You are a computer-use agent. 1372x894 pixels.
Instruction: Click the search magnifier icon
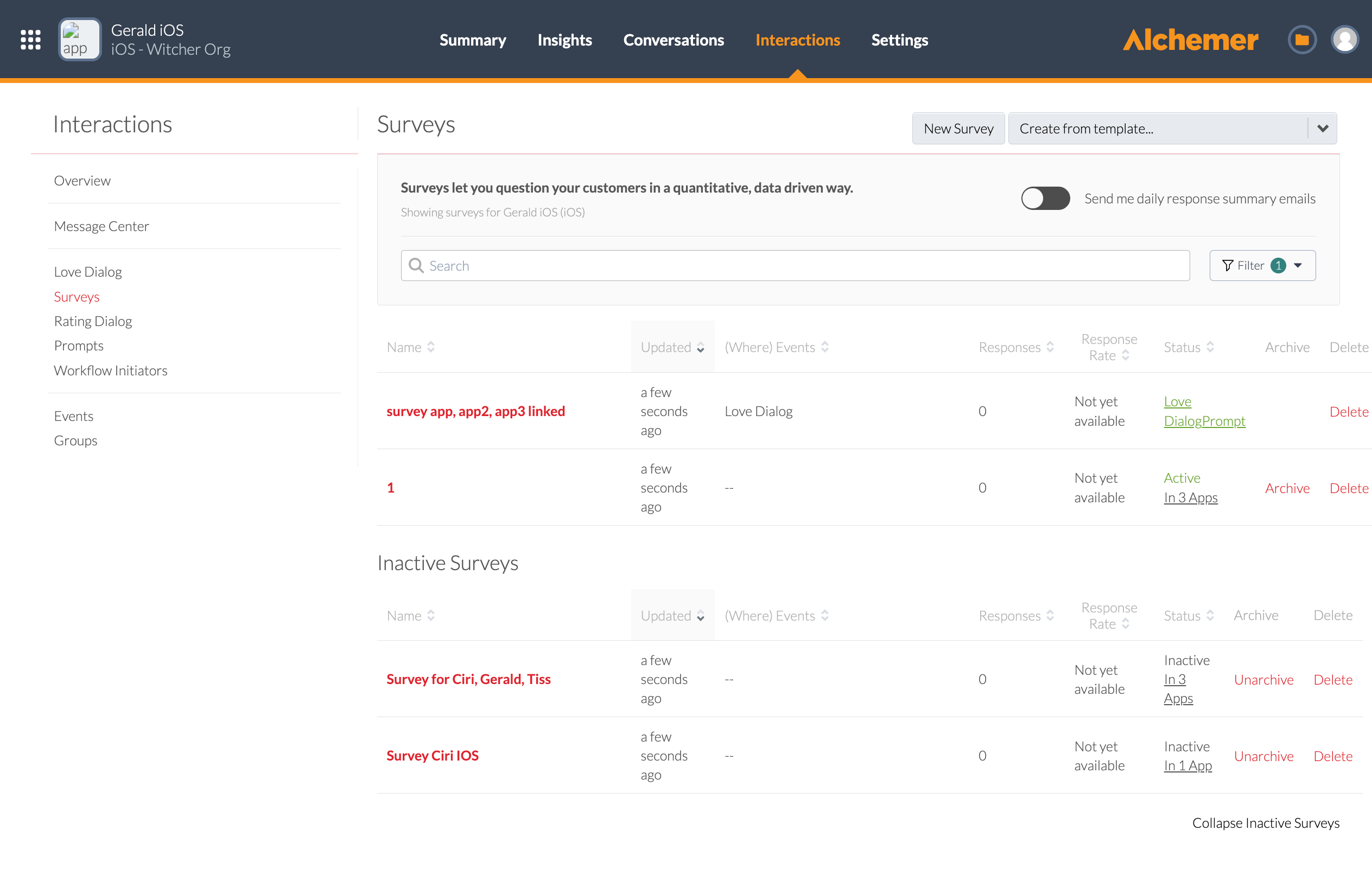[x=416, y=266]
